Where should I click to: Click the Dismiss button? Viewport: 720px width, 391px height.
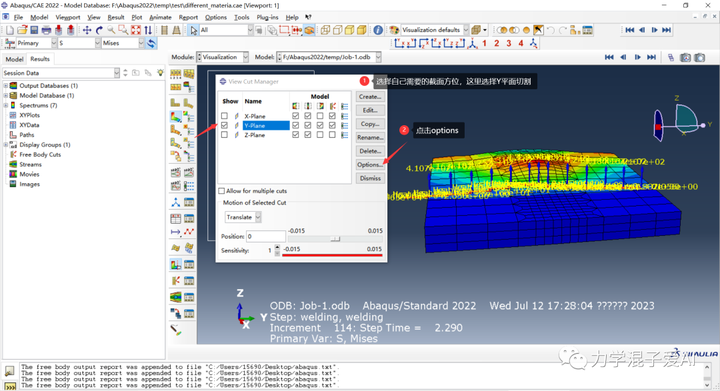[x=370, y=178]
